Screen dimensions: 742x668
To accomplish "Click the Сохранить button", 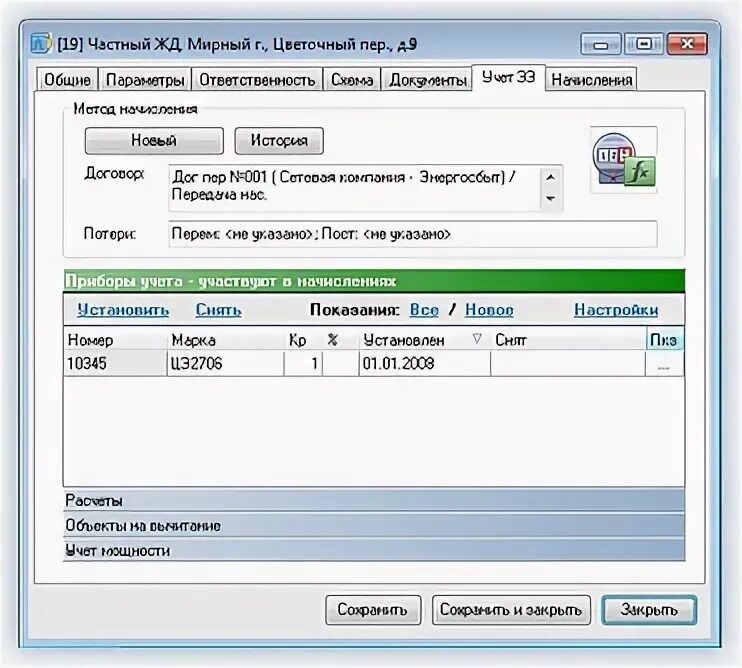I will [x=373, y=610].
